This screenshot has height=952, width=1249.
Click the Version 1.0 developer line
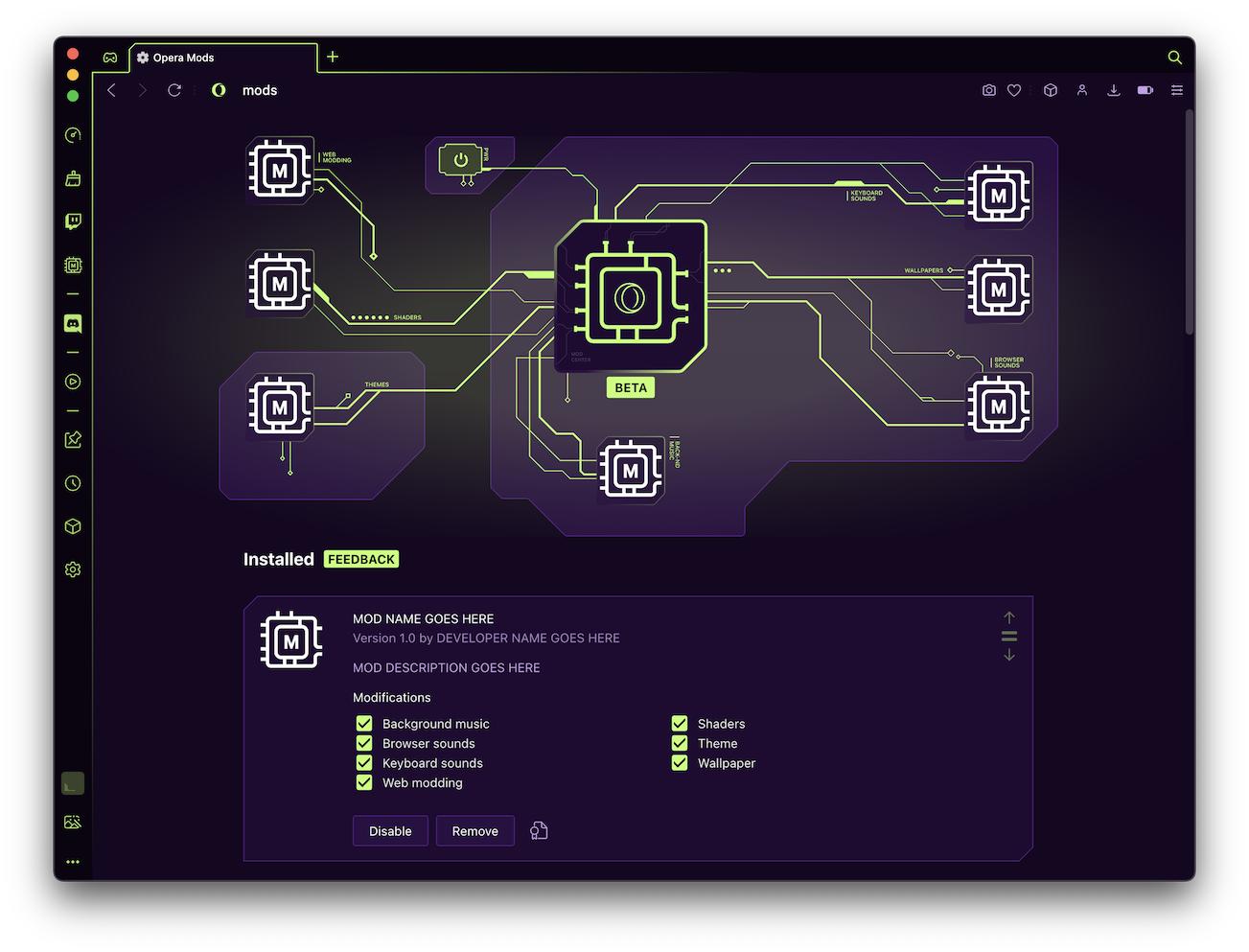pos(486,639)
